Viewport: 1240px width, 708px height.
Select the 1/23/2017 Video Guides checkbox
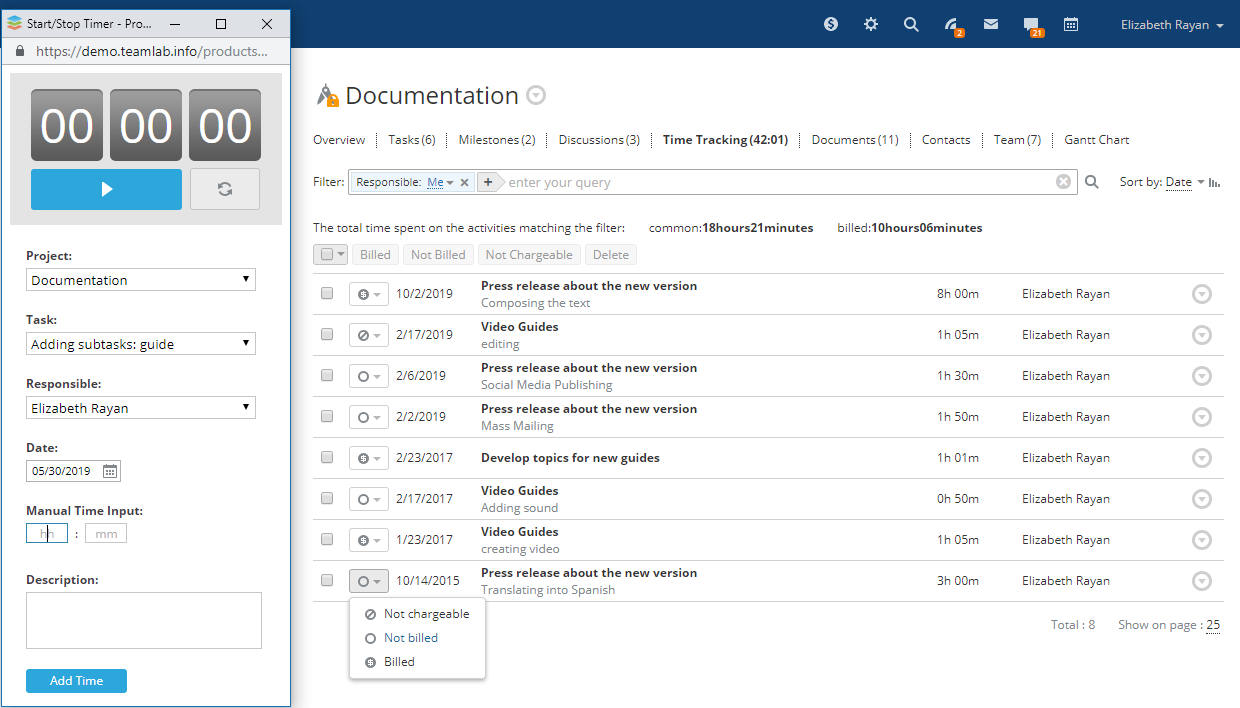tap(327, 540)
